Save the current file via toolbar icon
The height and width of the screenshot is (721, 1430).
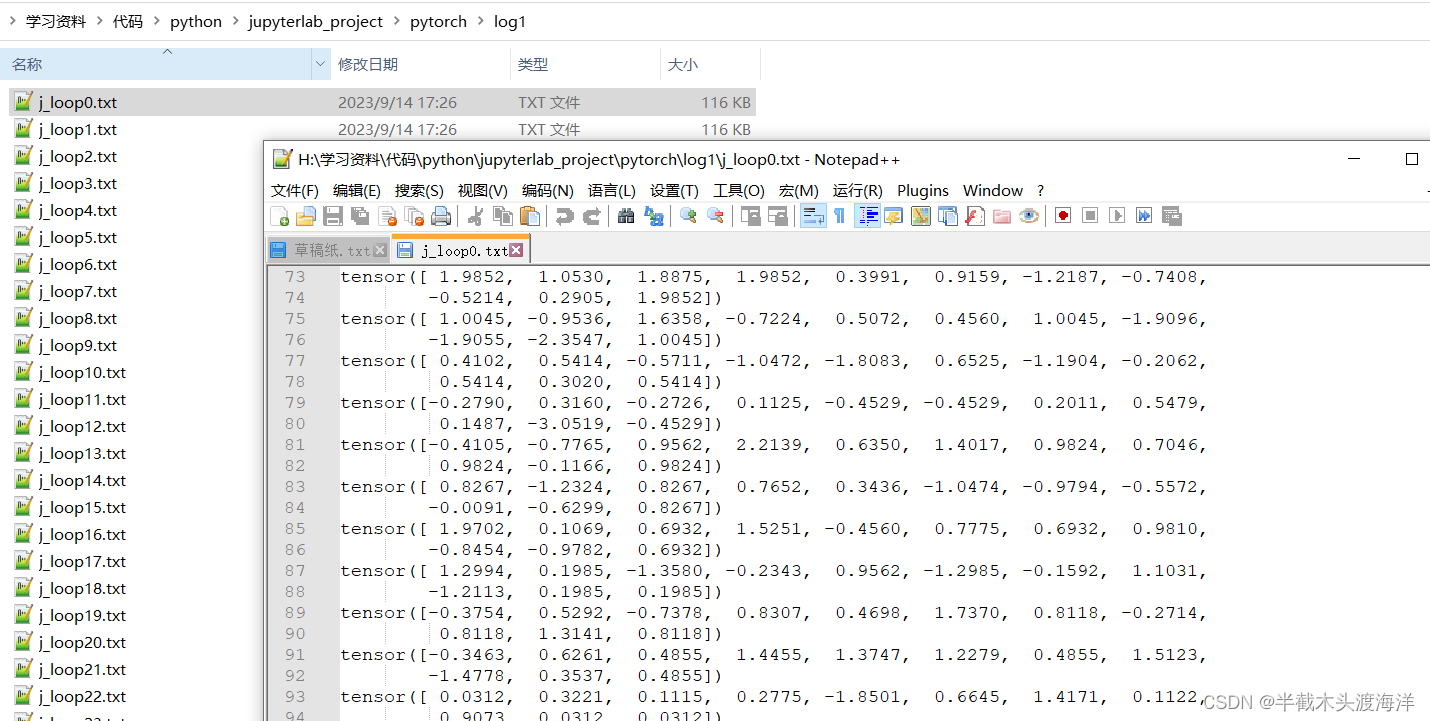(x=333, y=216)
